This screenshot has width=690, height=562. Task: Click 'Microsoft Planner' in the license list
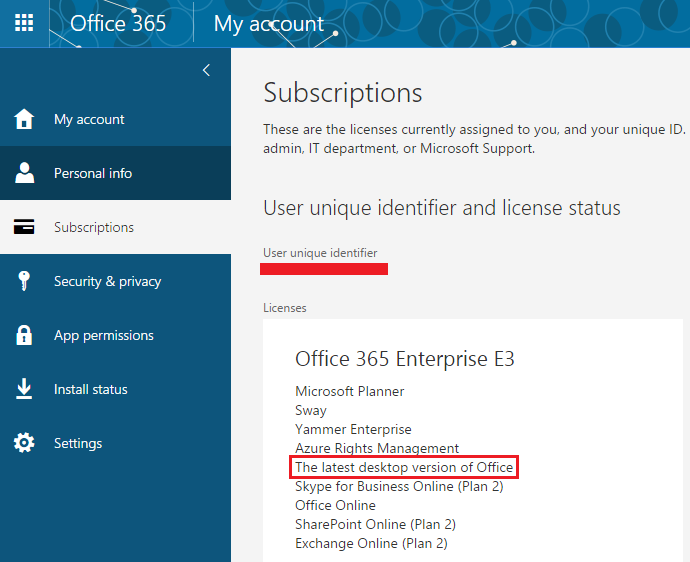[x=350, y=391]
